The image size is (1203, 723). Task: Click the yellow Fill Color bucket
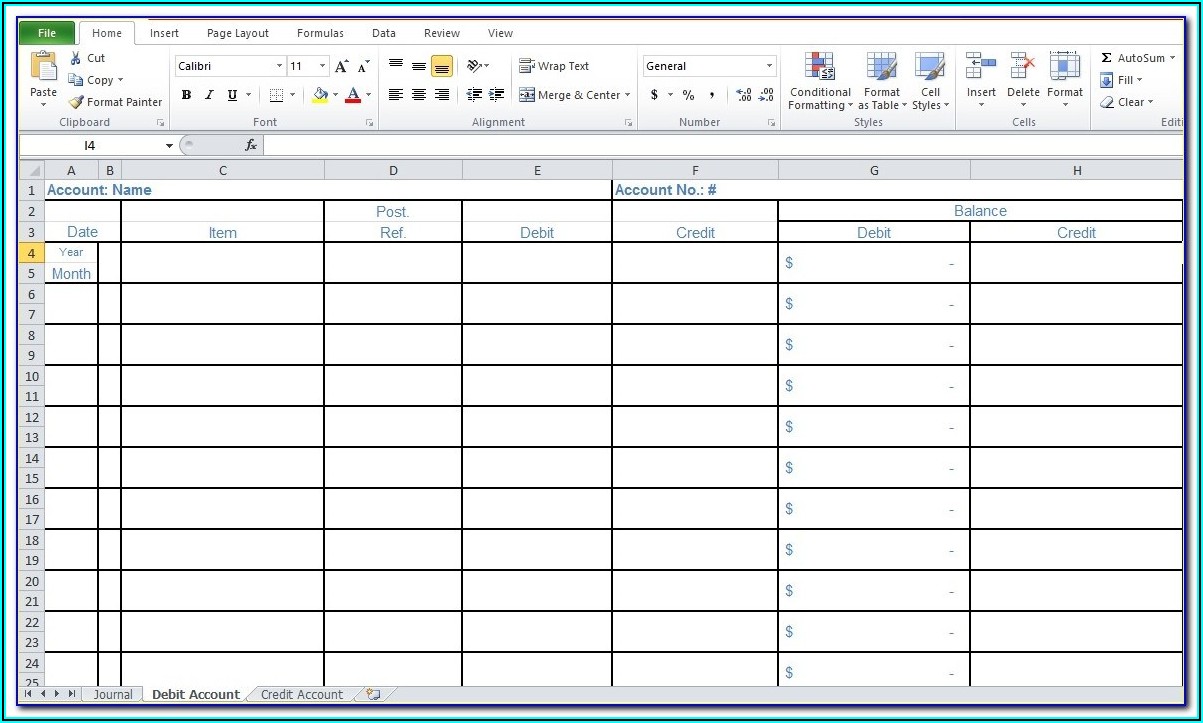pos(320,95)
